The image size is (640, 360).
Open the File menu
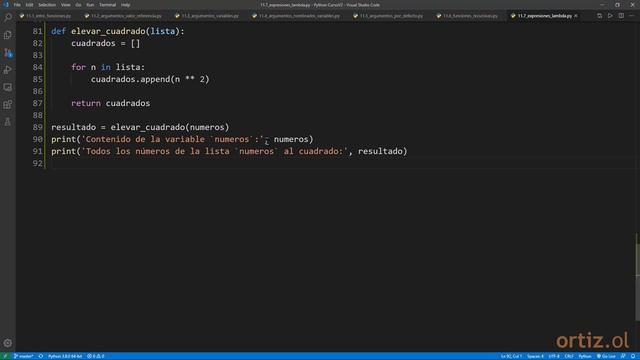17,5
